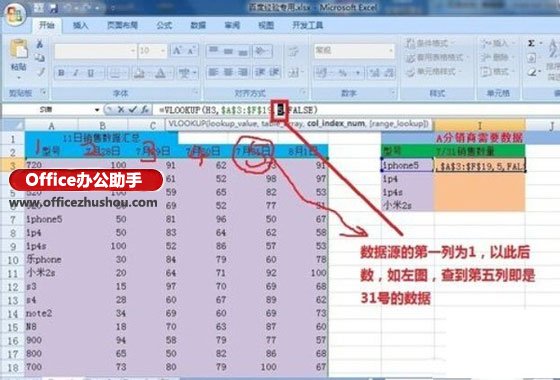Switch to the 插入 ribbon tab

click(80, 25)
